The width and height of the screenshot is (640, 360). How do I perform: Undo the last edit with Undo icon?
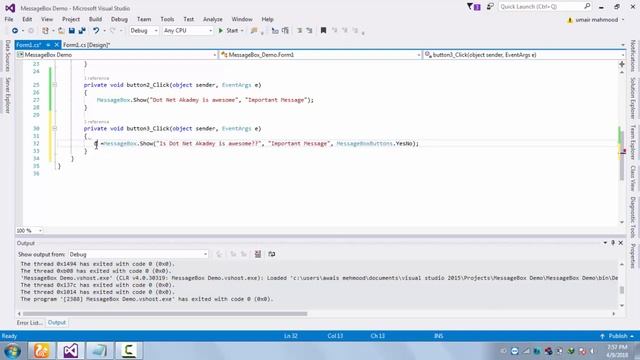[x=96, y=31]
